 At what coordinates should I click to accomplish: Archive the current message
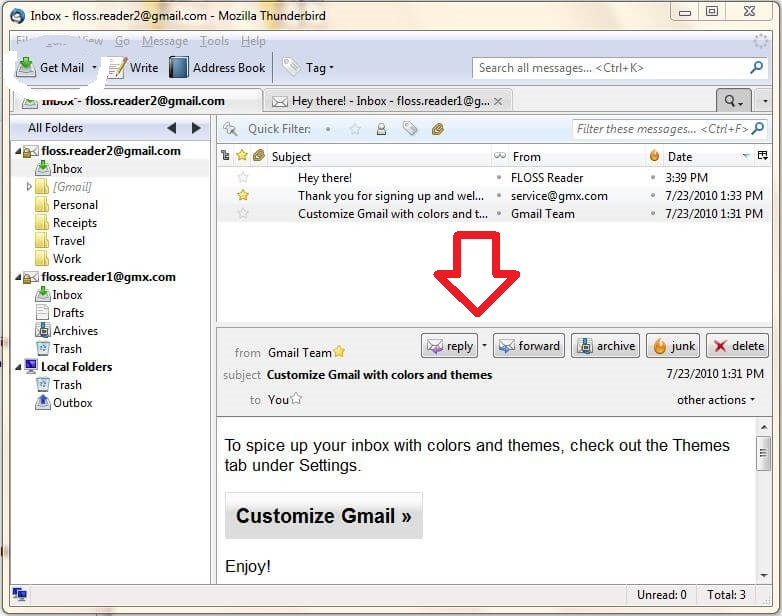pyautogui.click(x=605, y=346)
